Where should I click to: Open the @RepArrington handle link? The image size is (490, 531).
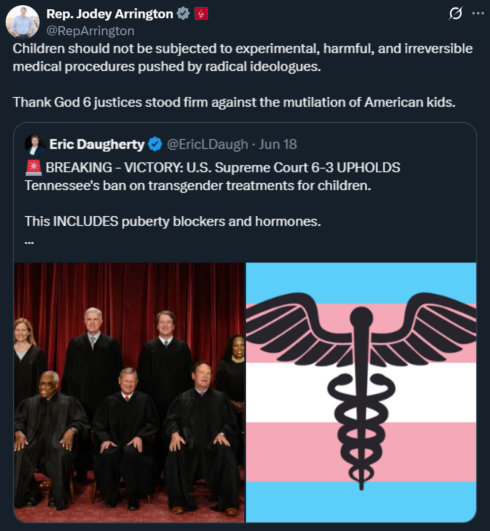90,31
